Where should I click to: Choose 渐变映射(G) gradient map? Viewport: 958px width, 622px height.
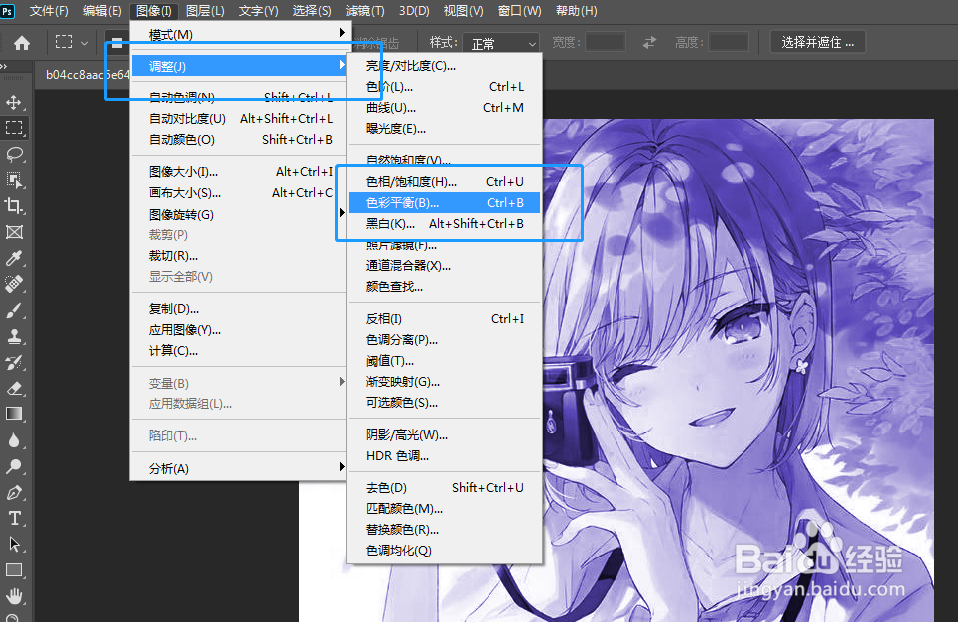click(444, 382)
